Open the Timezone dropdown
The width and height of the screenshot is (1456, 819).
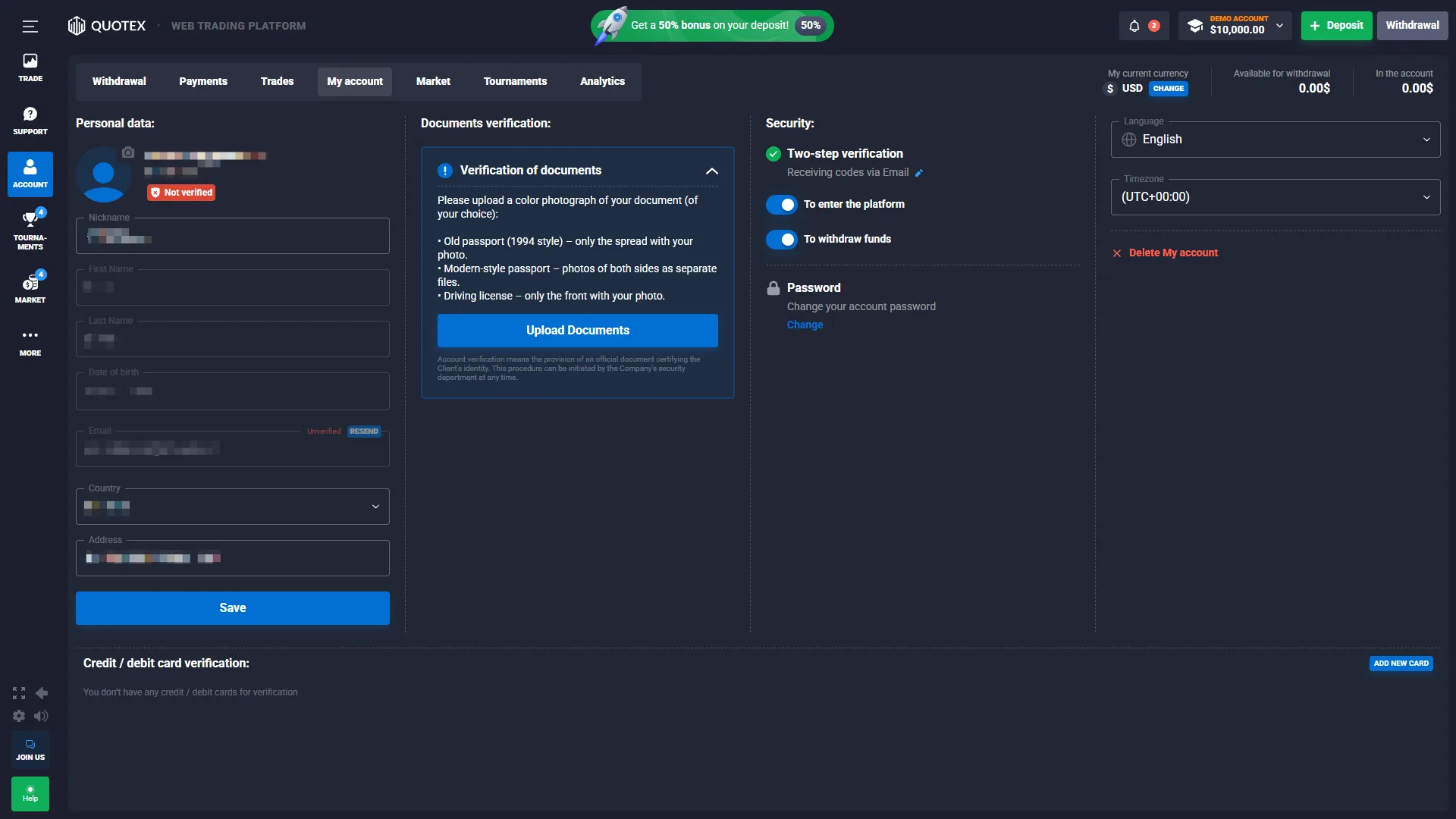click(1276, 197)
